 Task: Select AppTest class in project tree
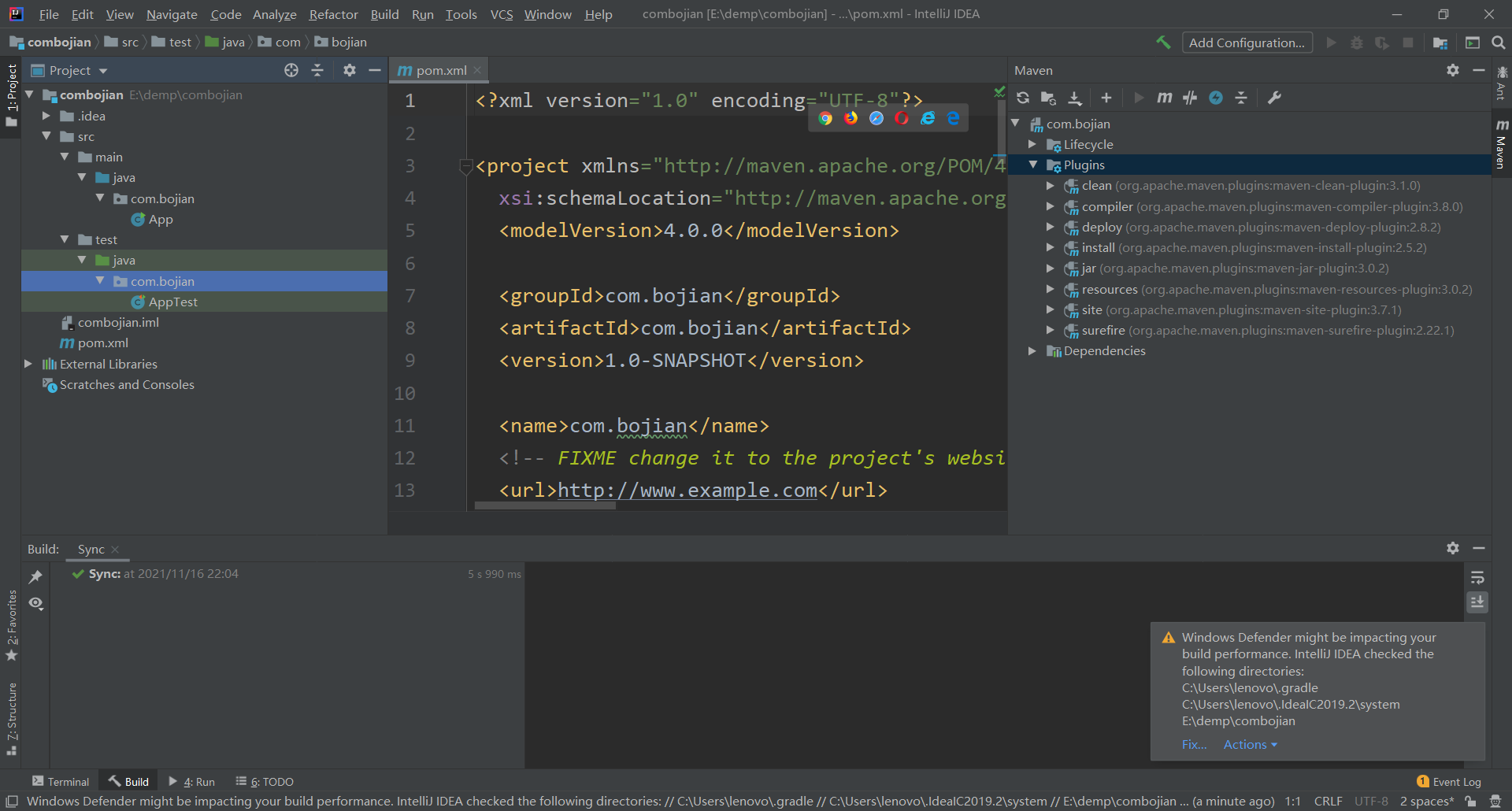tap(172, 302)
